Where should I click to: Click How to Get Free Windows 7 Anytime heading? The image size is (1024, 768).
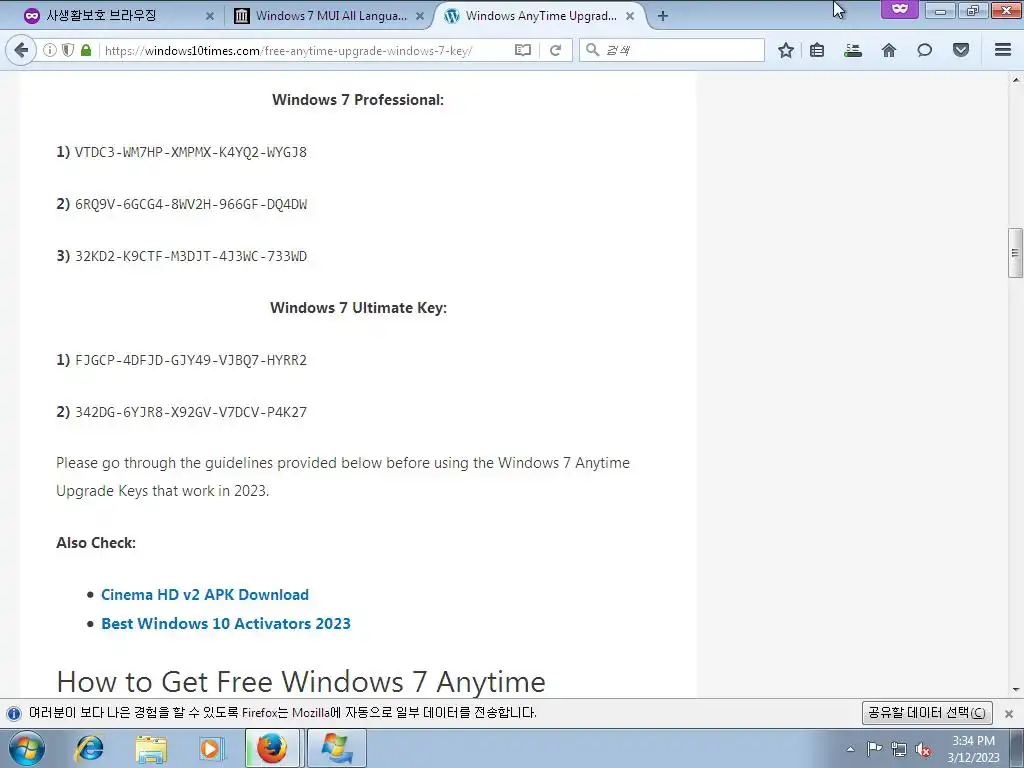pos(301,682)
